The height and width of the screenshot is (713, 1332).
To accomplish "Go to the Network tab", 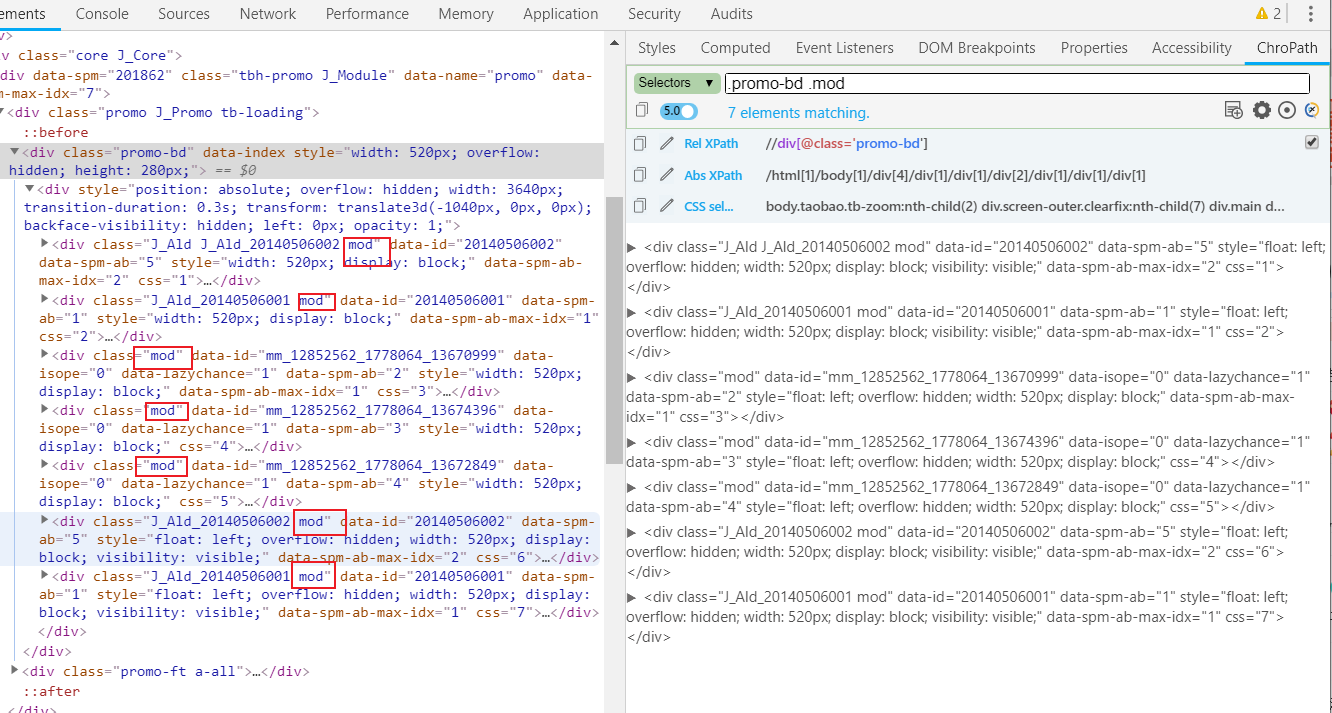I will [x=268, y=14].
